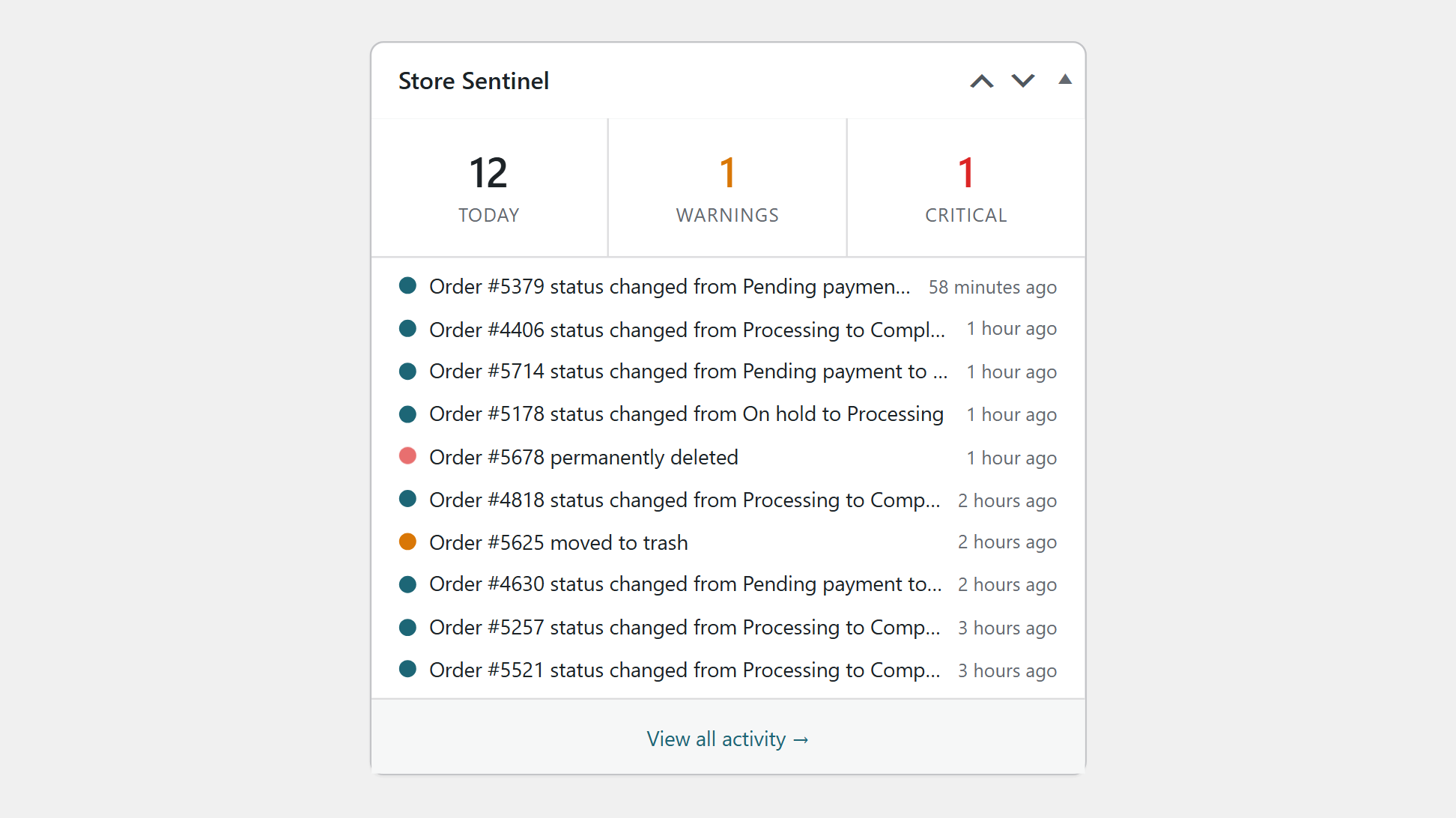The image size is (1456, 818).
Task: Select Order #5678 permanently deleted entry
Action: [728, 457]
